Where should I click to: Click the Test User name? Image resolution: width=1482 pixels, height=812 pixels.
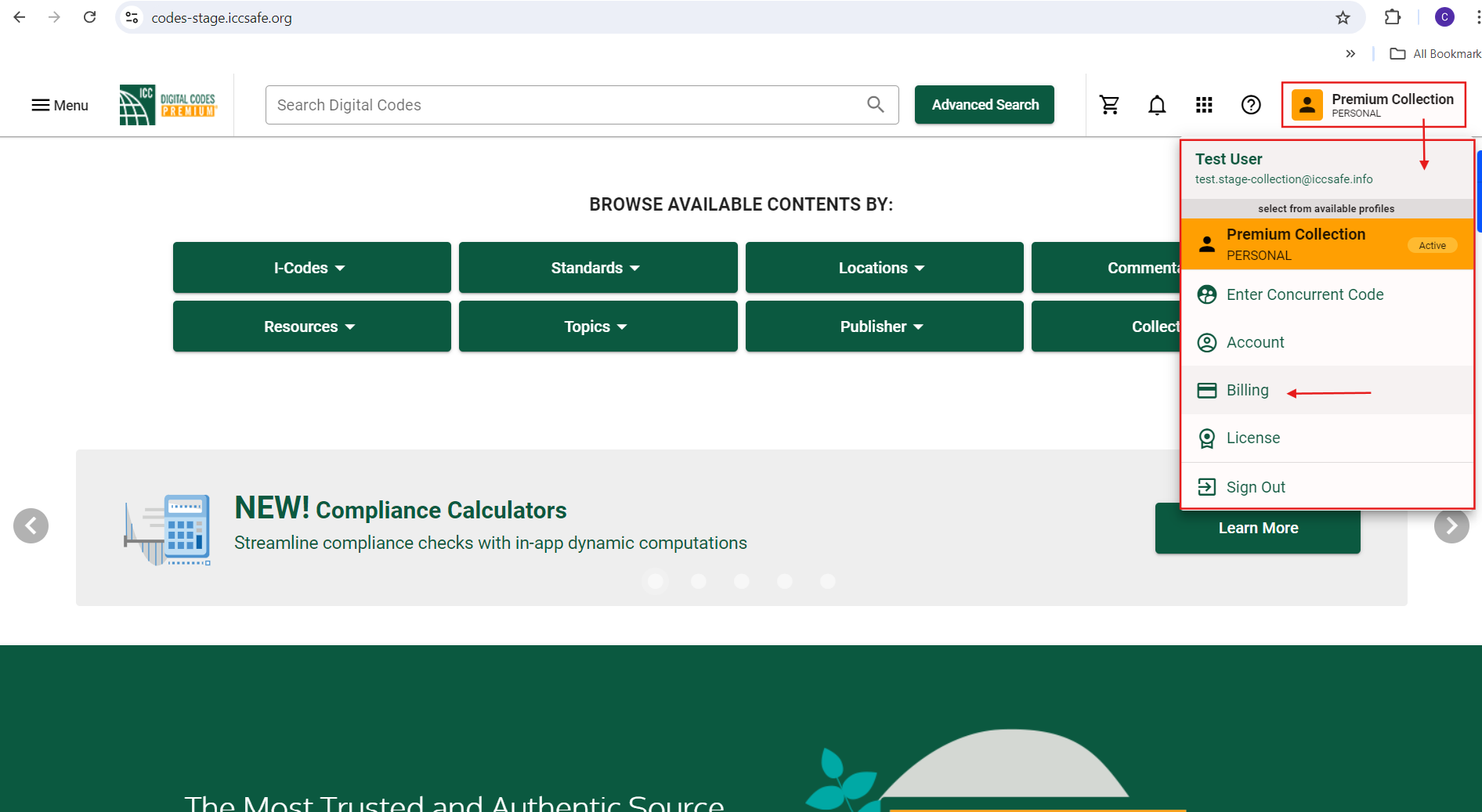click(1228, 159)
